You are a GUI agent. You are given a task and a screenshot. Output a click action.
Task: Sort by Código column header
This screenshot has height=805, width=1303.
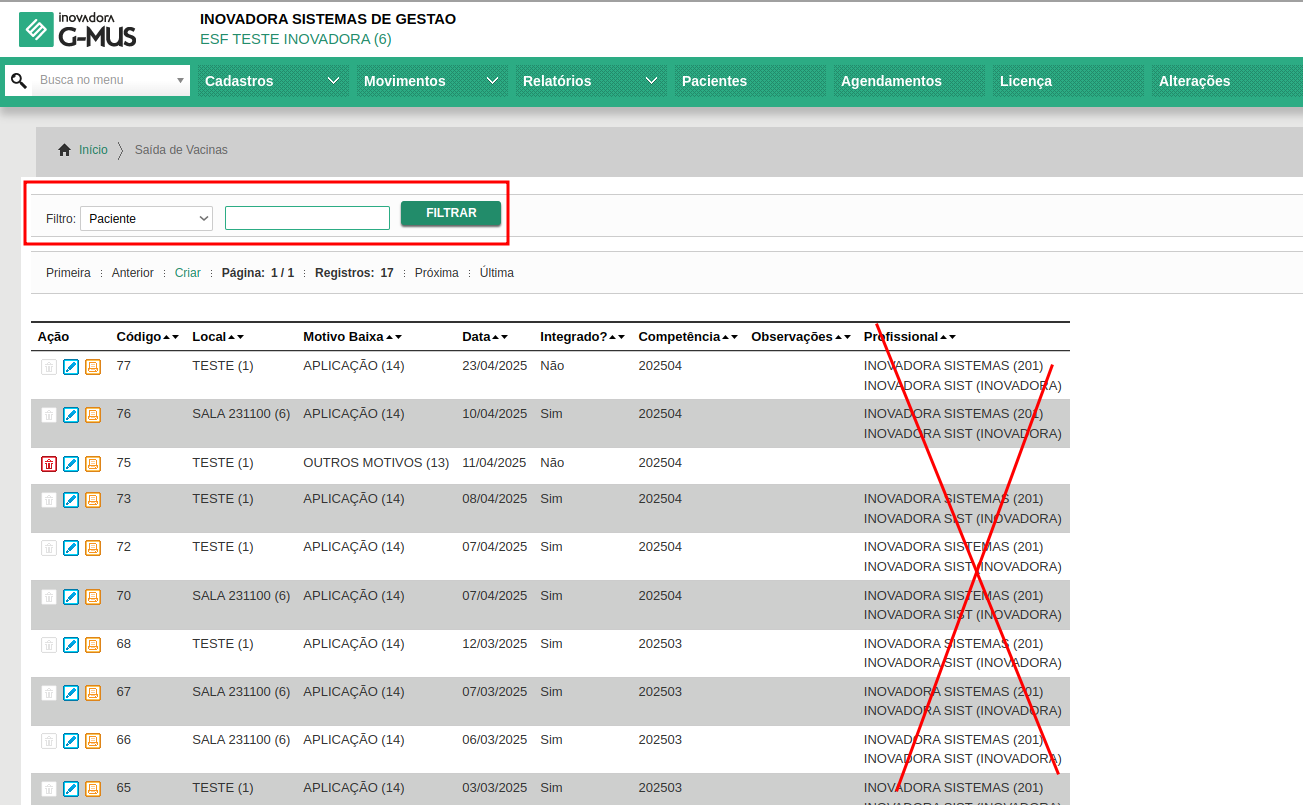138,337
